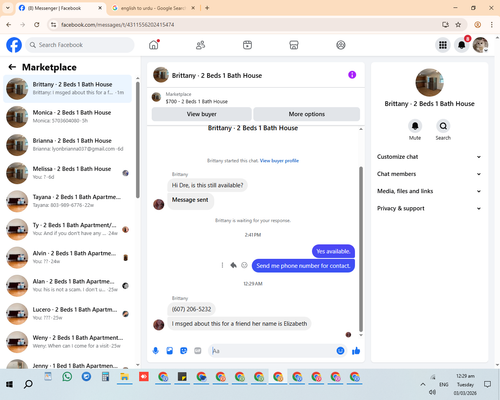
Task: Click the purple conversation information icon
Action: (x=352, y=75)
